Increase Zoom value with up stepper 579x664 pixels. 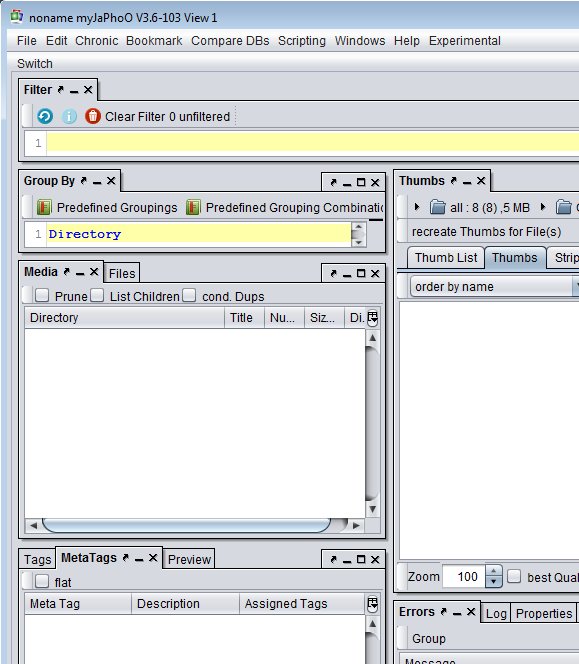pyautogui.click(x=493, y=572)
